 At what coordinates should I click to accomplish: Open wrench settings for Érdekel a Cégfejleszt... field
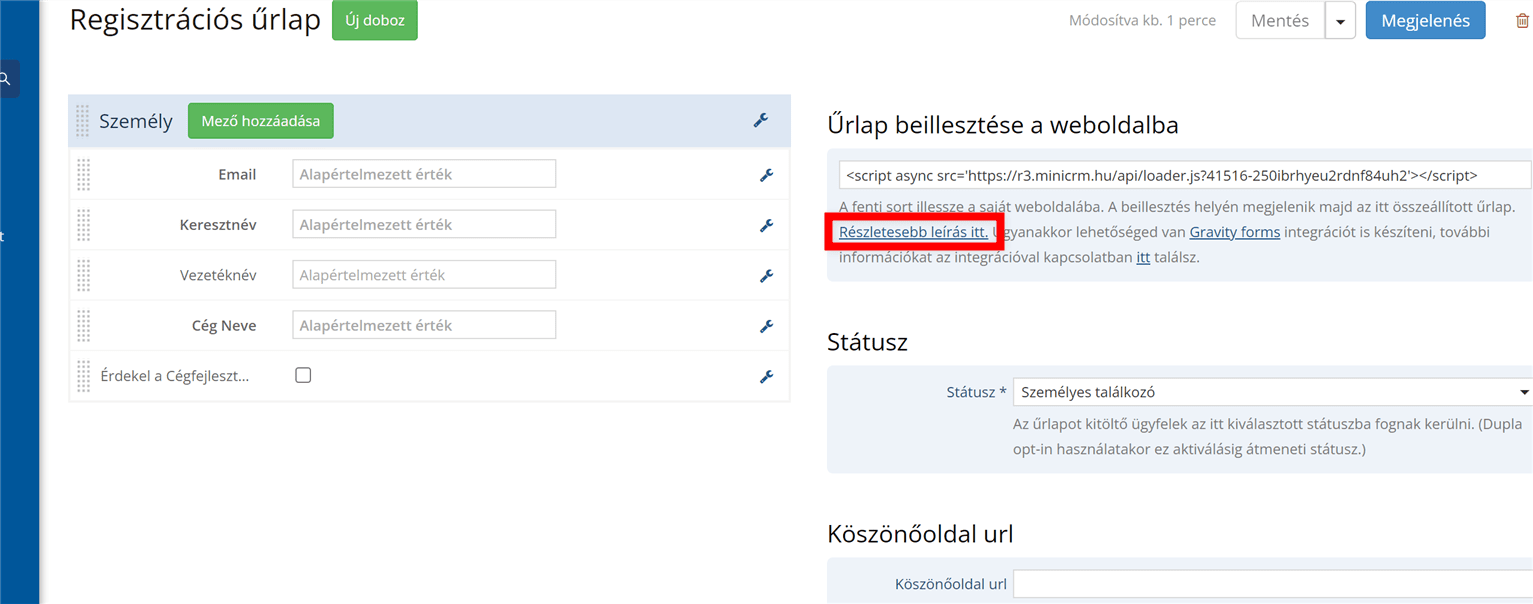click(767, 377)
